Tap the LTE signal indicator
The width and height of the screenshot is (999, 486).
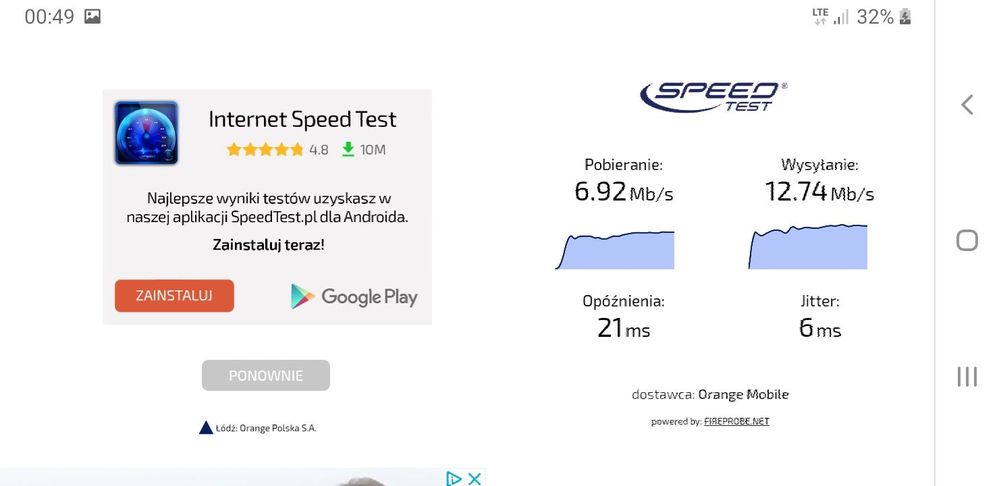point(830,17)
